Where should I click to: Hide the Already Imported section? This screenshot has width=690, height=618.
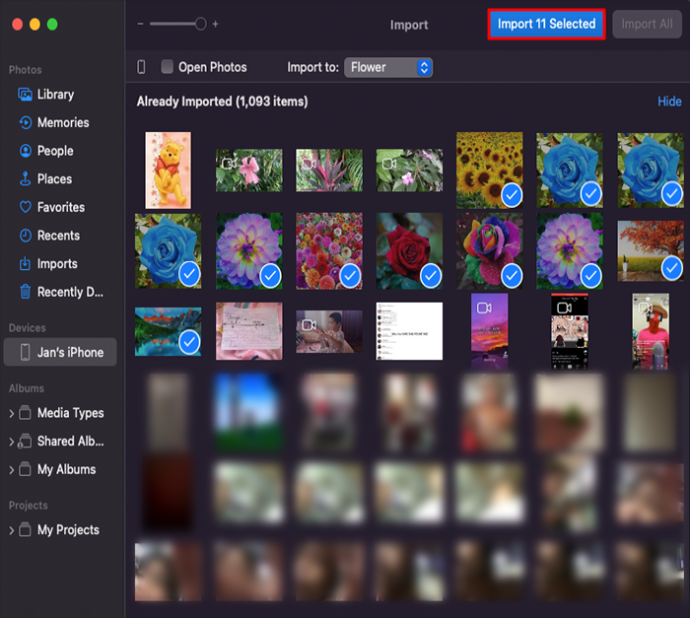pyautogui.click(x=669, y=101)
